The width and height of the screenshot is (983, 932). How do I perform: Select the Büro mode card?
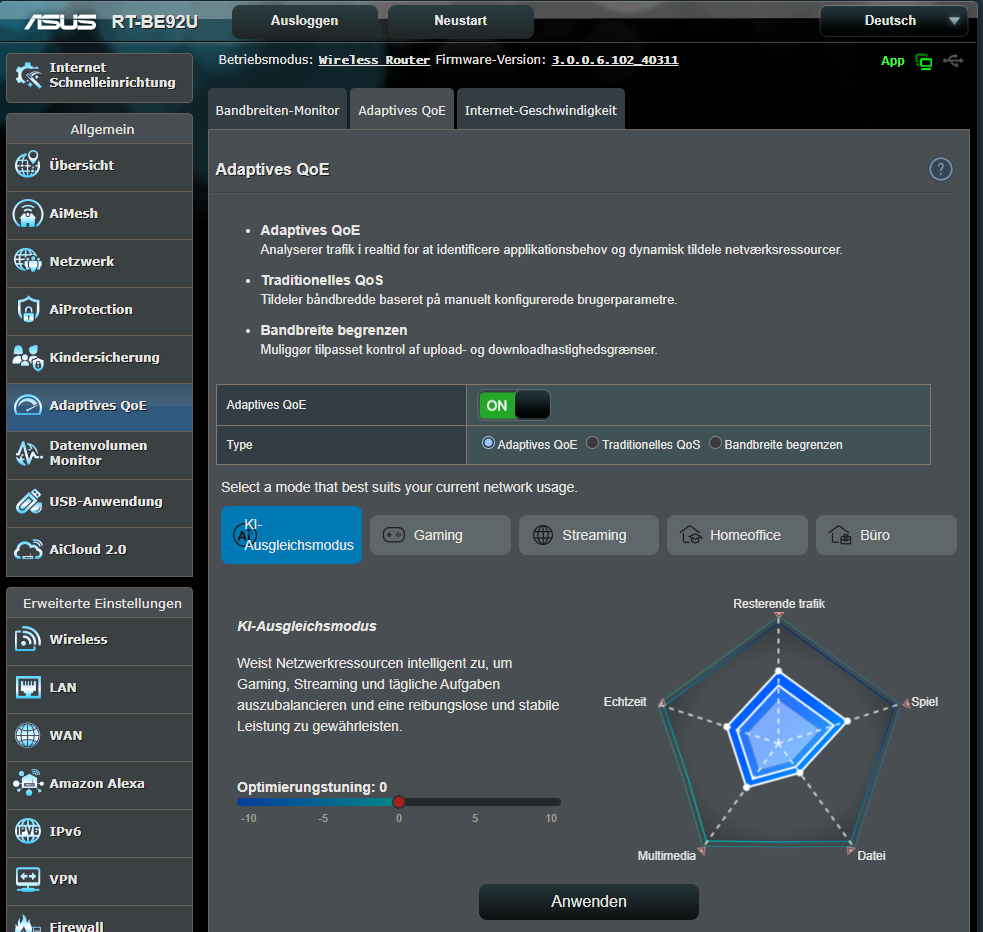[x=886, y=535]
